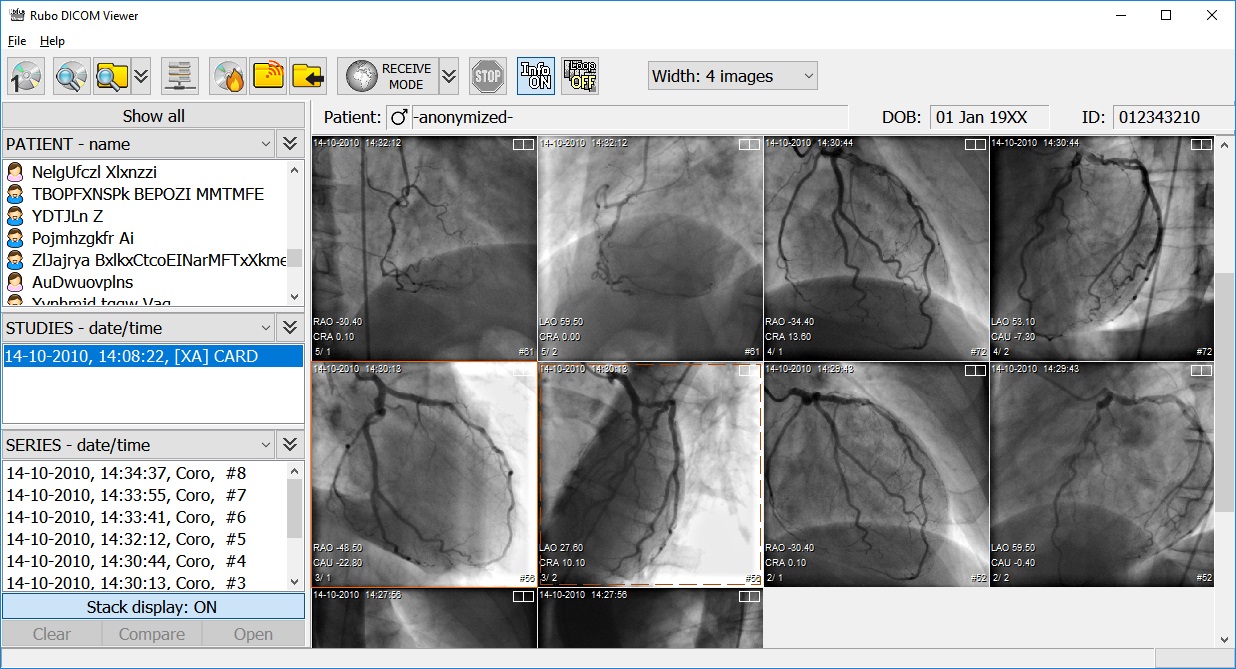Expand the double chevron next to STUDIES header

[290, 328]
